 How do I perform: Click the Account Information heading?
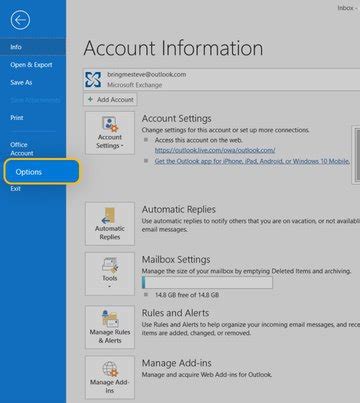pos(173,48)
